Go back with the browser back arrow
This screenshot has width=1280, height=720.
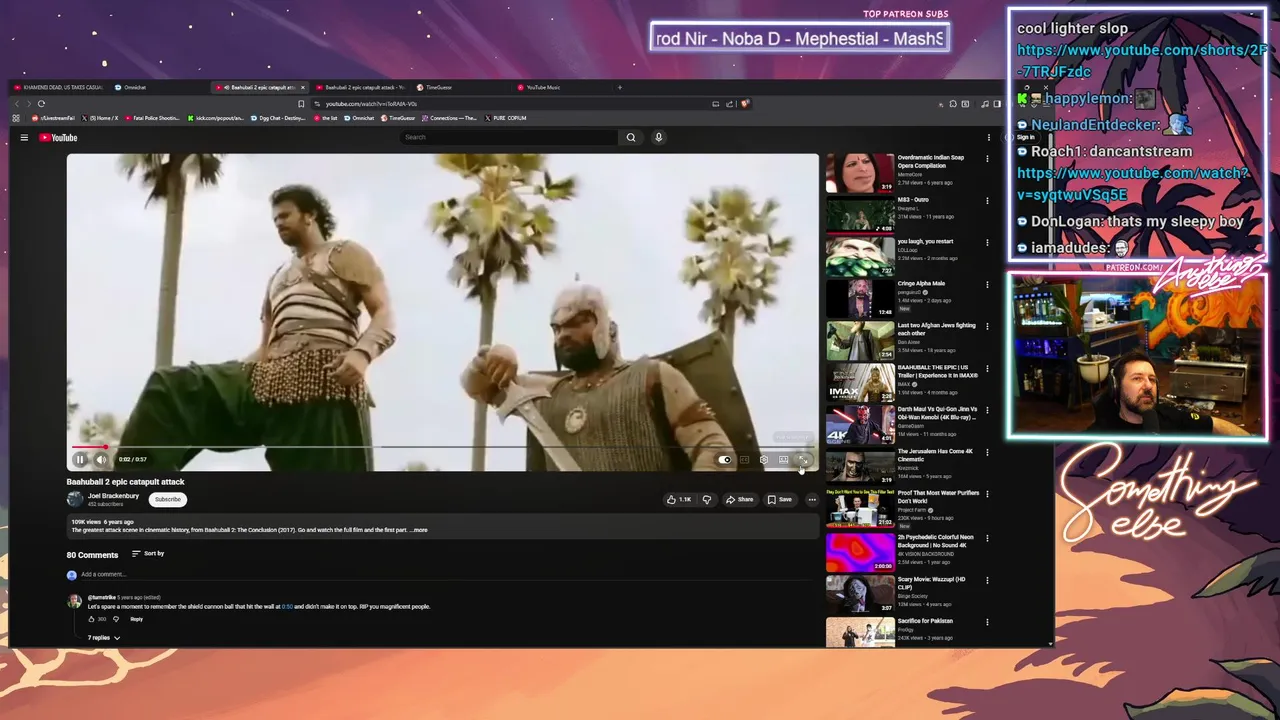point(16,104)
